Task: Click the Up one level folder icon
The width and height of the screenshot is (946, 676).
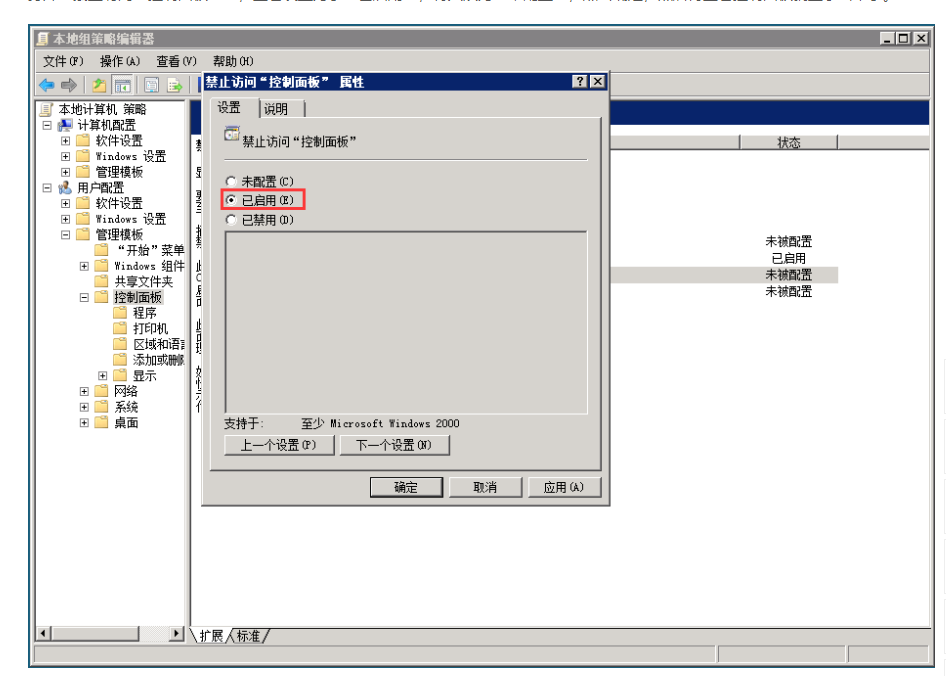Action: pos(99,85)
